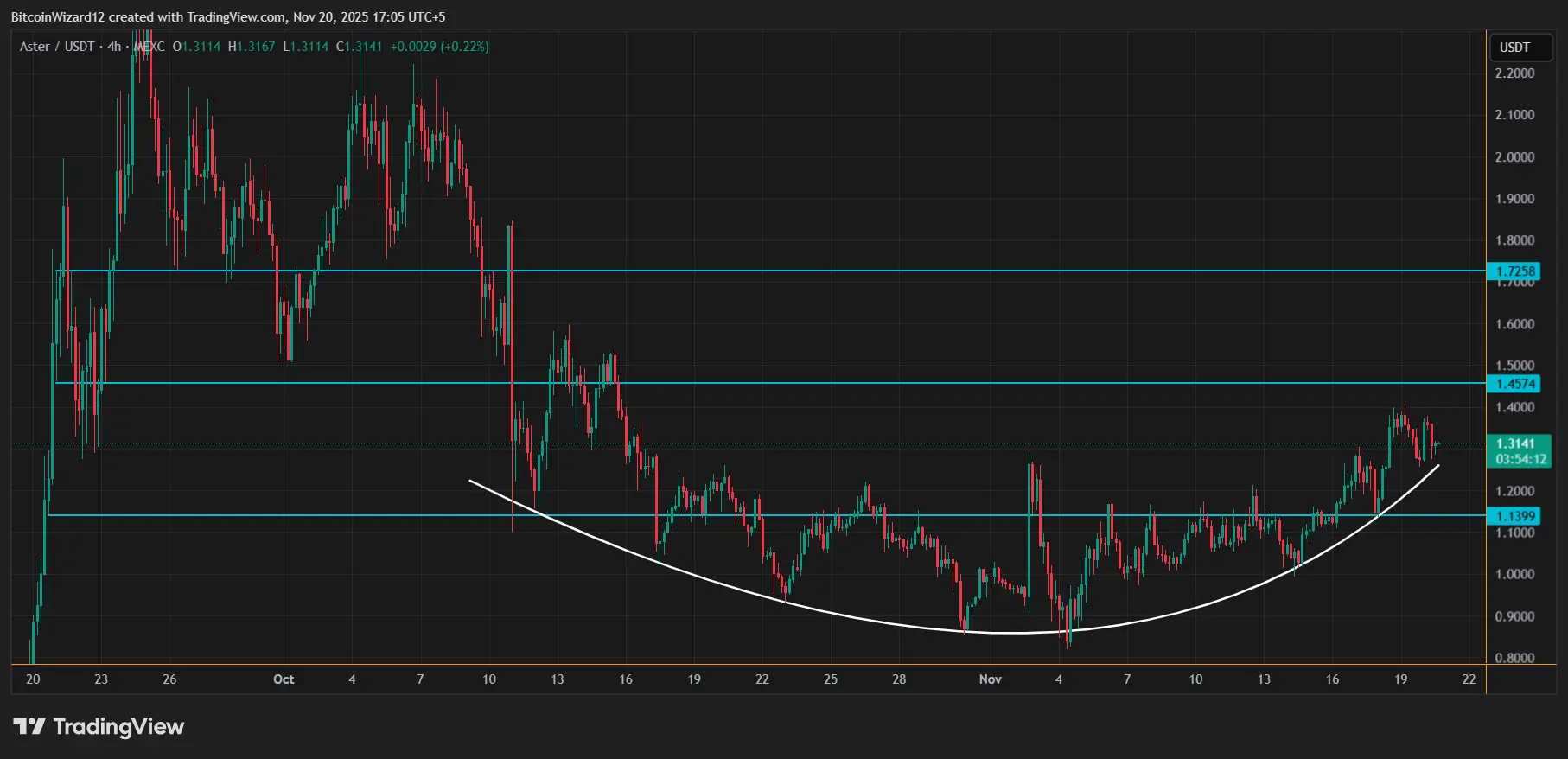
Task: Click the Aster / USDT symbol title
Action: [57, 47]
